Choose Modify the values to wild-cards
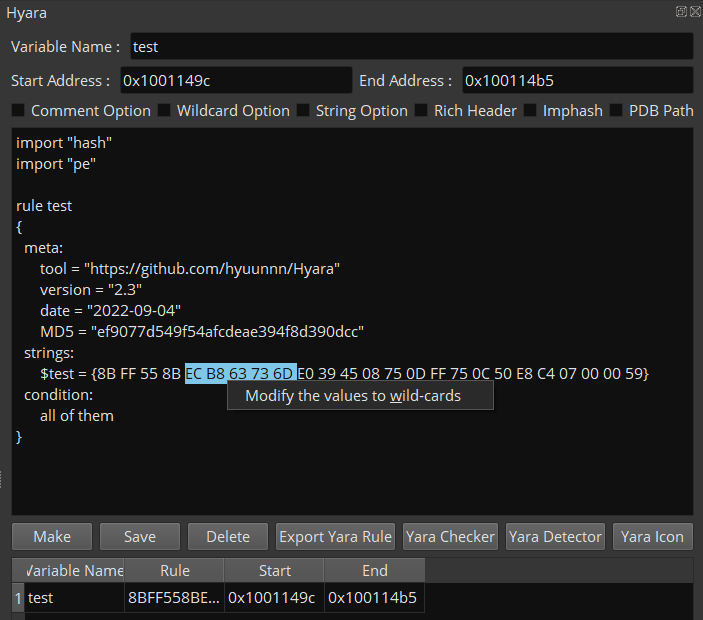Screen dimensions: 703x620 tap(353, 396)
